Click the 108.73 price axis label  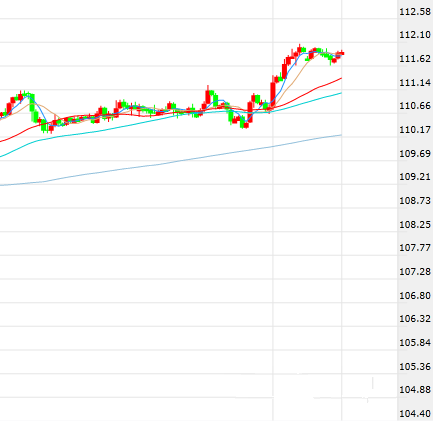(415, 201)
